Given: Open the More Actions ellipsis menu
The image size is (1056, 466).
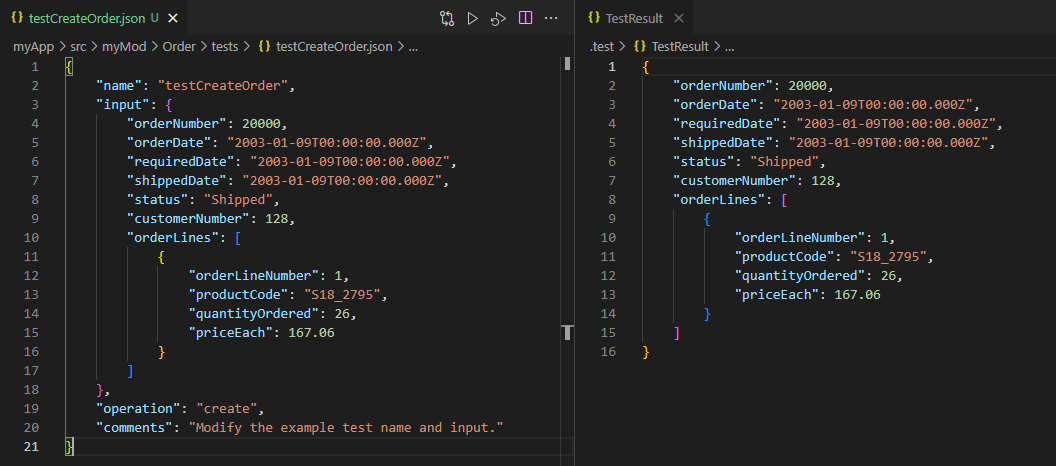Looking at the screenshot, I should (x=551, y=18).
